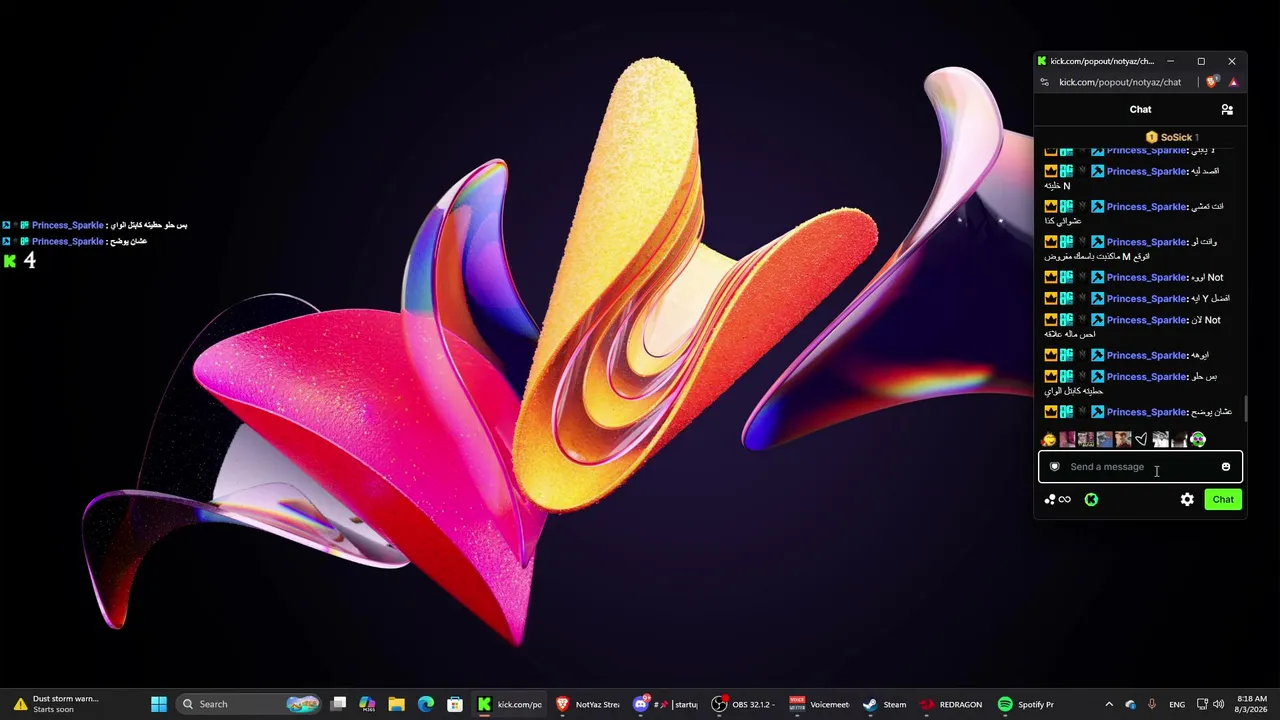1280x720 pixels.
Task: Minimize the Kick chat popout window
Action: click(x=1170, y=61)
